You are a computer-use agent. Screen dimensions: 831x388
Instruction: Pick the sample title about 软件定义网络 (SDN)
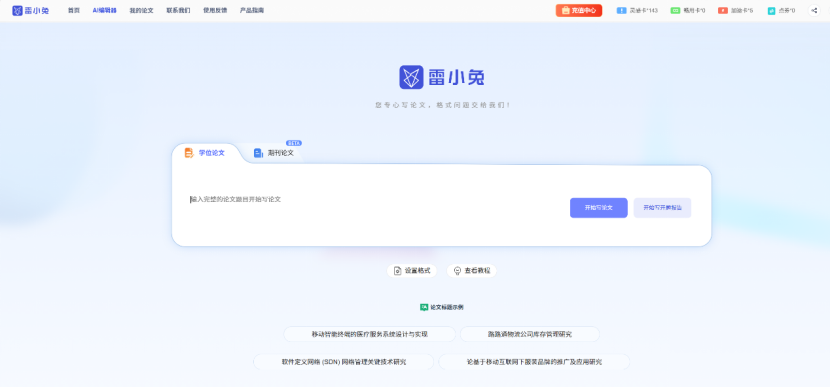[343, 362]
